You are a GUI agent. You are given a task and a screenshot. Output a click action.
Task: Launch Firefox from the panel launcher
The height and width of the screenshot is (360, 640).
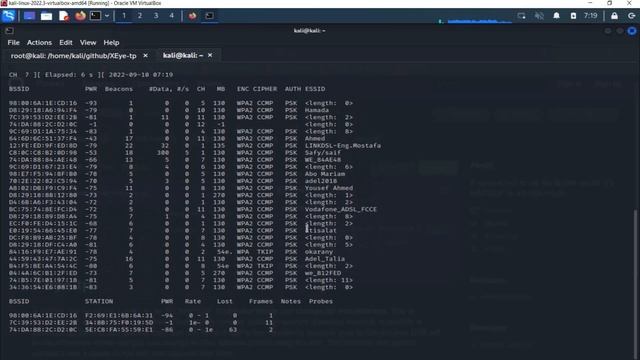coord(80,16)
